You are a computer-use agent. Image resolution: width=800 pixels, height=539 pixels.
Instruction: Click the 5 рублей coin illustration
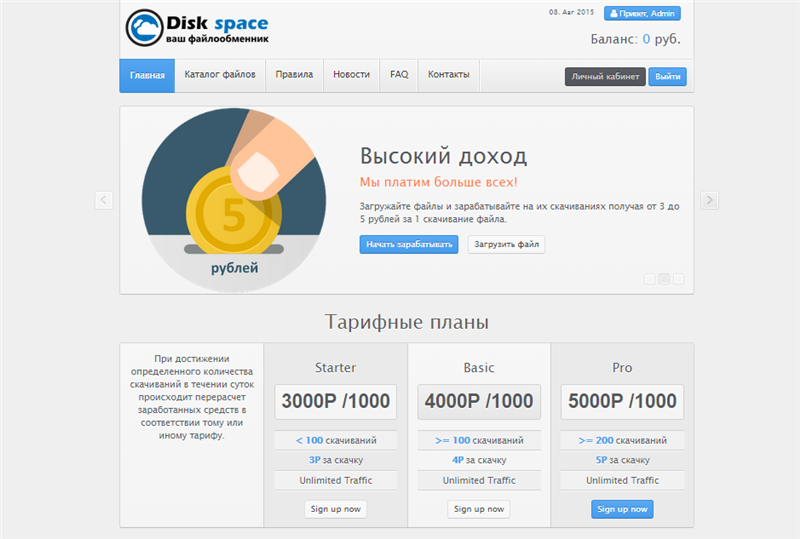point(234,200)
